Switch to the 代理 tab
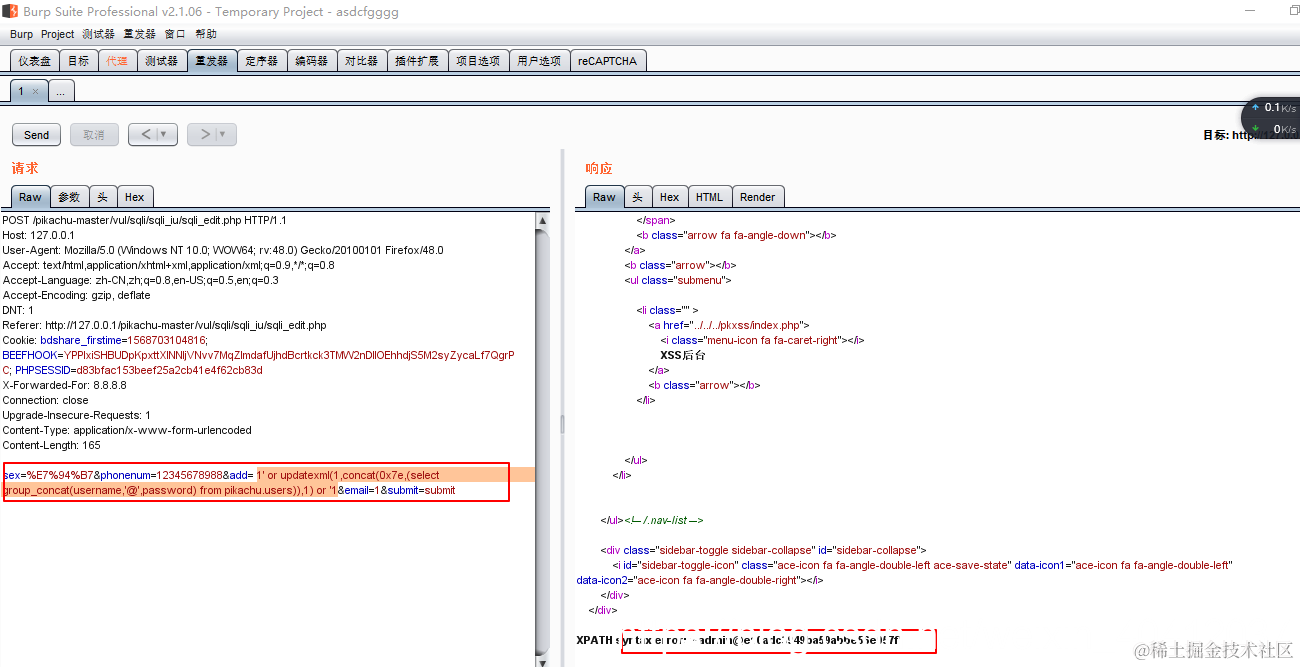 117,61
